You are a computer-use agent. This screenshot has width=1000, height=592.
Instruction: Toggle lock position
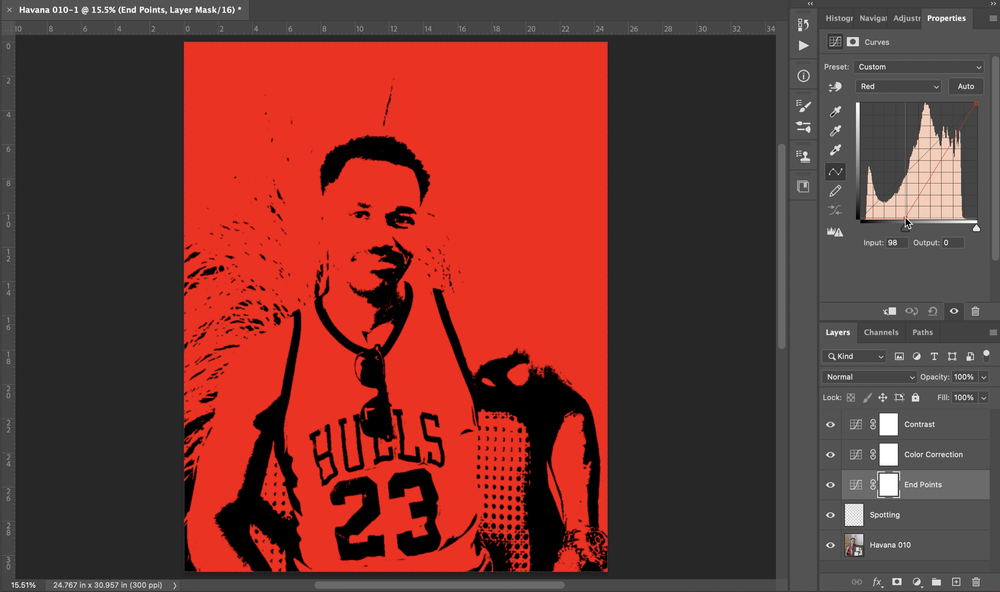(x=883, y=397)
